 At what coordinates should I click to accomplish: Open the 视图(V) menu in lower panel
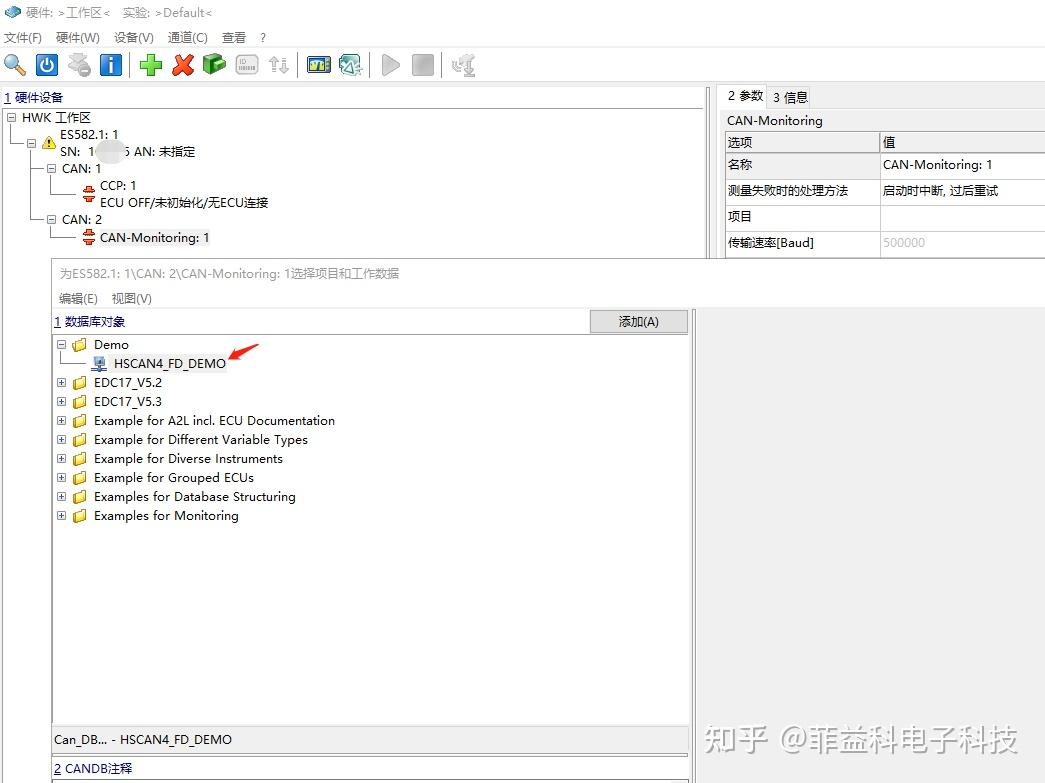point(131,298)
